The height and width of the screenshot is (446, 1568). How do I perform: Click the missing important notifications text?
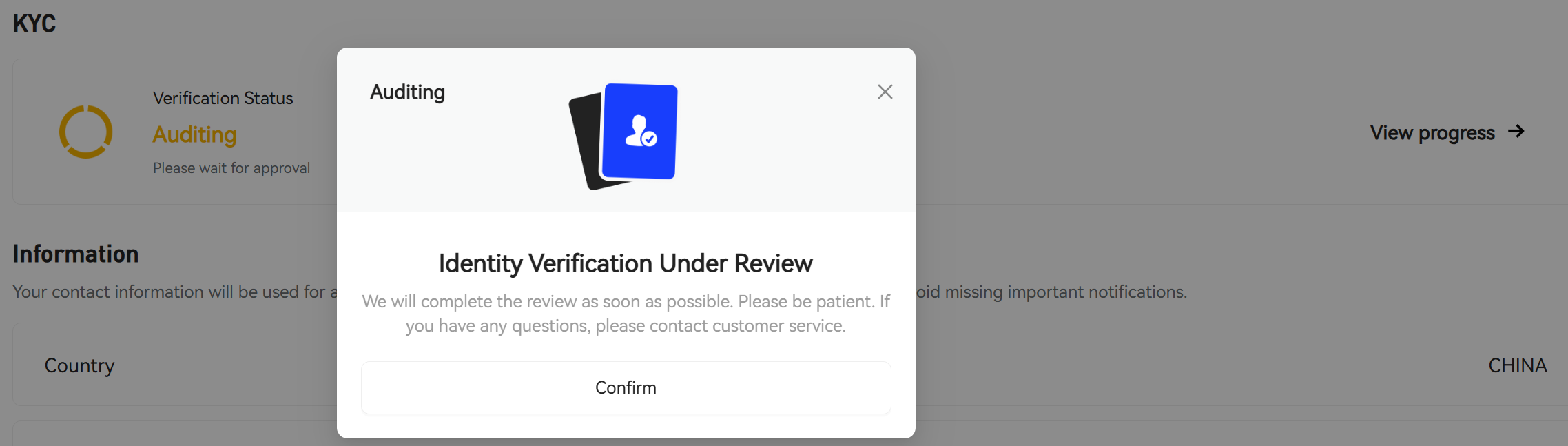point(1051,292)
